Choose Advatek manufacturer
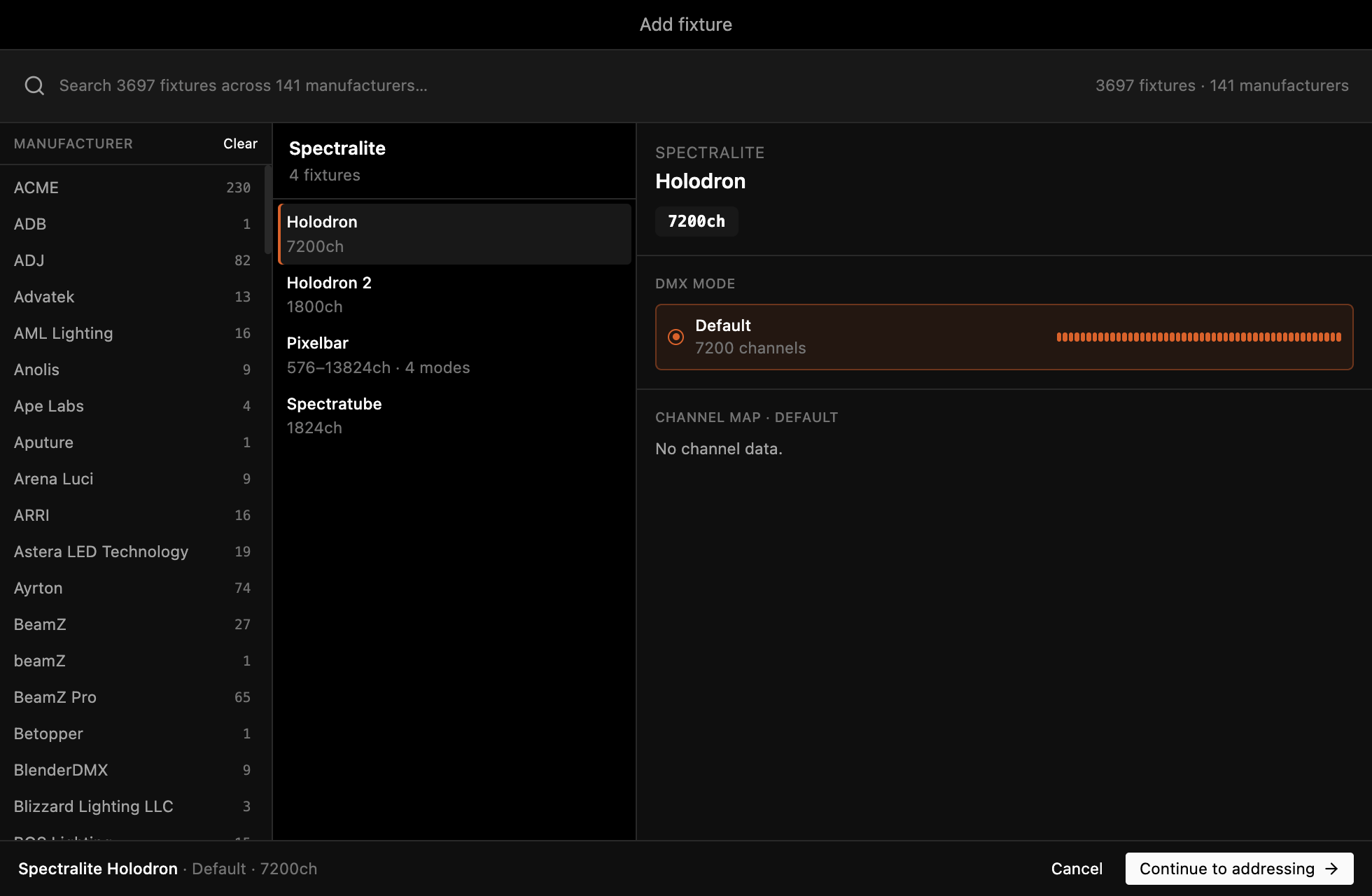 tap(132, 297)
